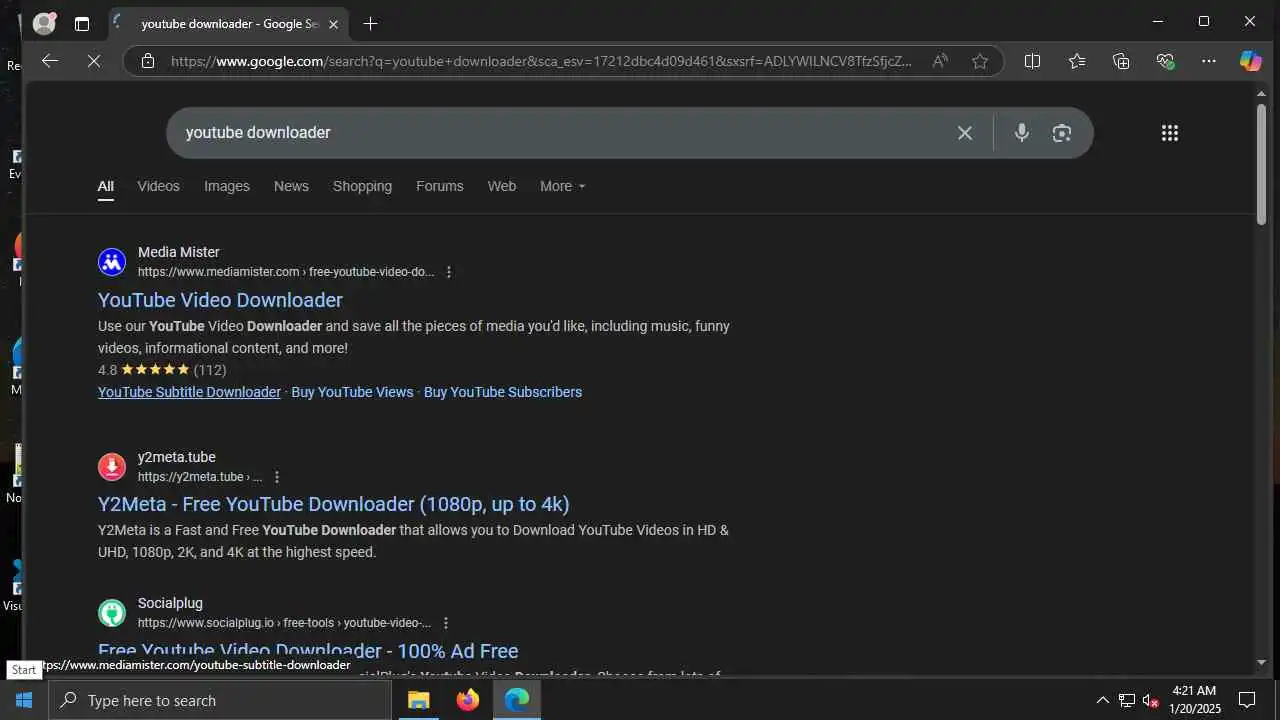Screen dimensions: 1280x720
Task: Click the mediamister.com URL text
Action: point(286,272)
